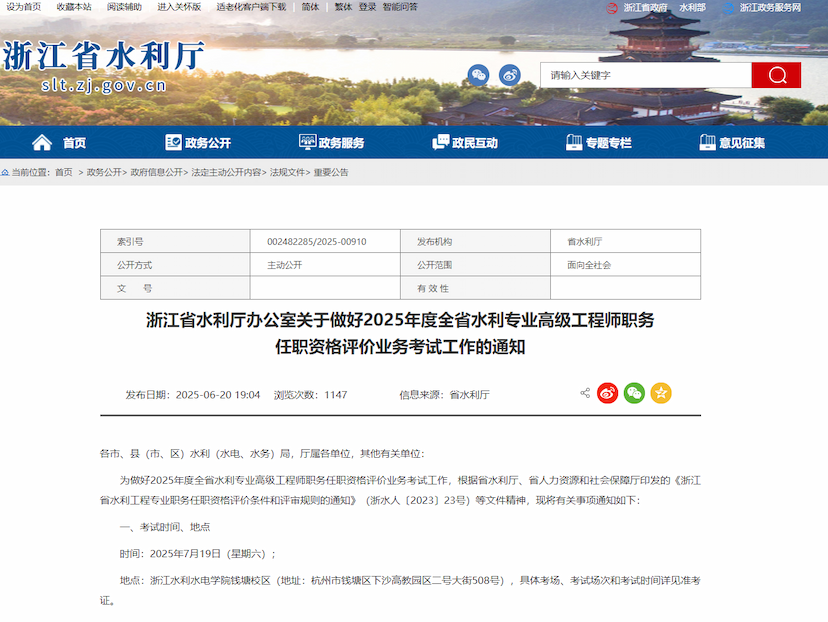The image size is (828, 622).
Task: Open 意见征集 navigation tab
Action: tap(731, 143)
